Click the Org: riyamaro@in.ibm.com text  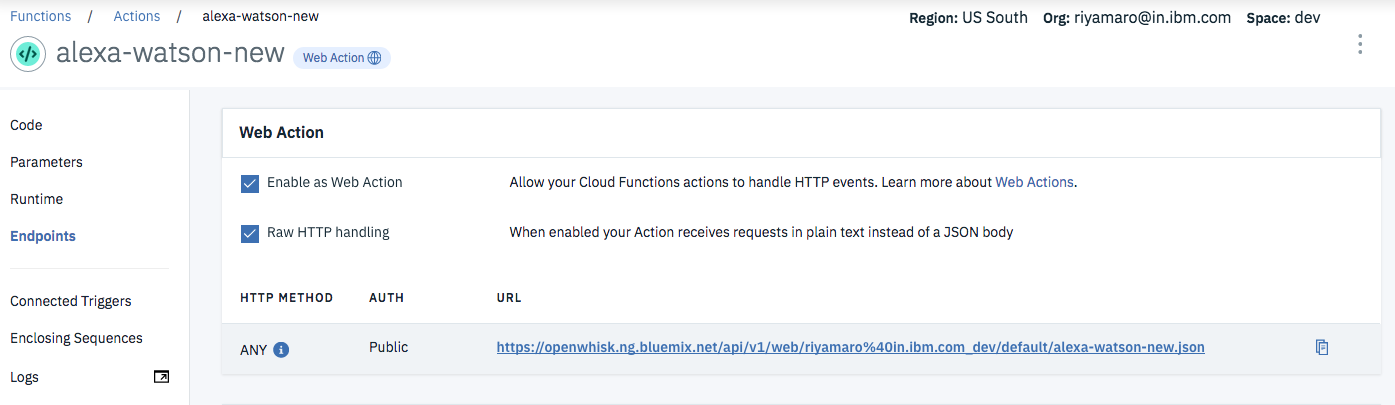click(x=1137, y=17)
